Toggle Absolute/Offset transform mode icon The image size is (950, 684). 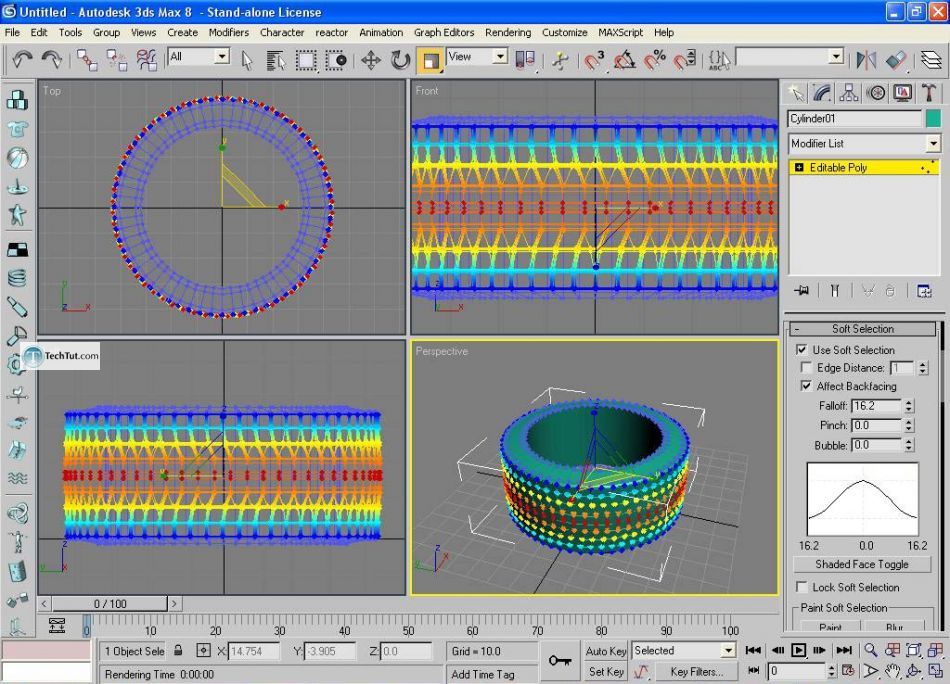[204, 650]
